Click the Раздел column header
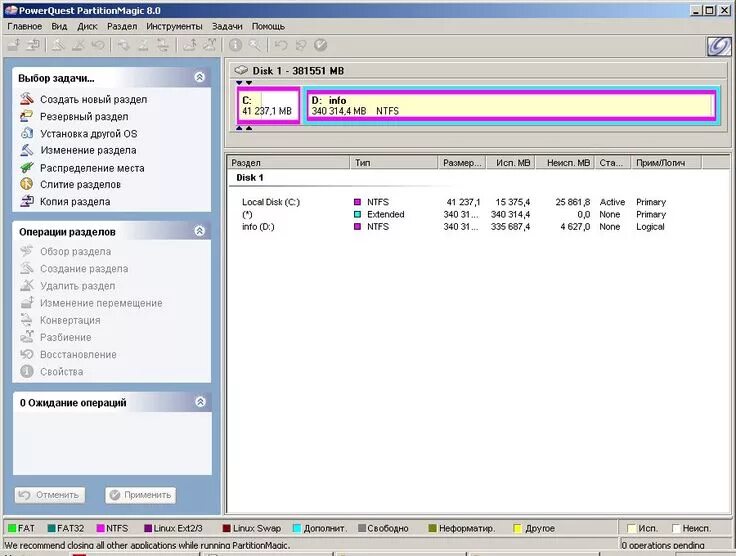Viewport: 736px width, 556px height. [x=289, y=163]
